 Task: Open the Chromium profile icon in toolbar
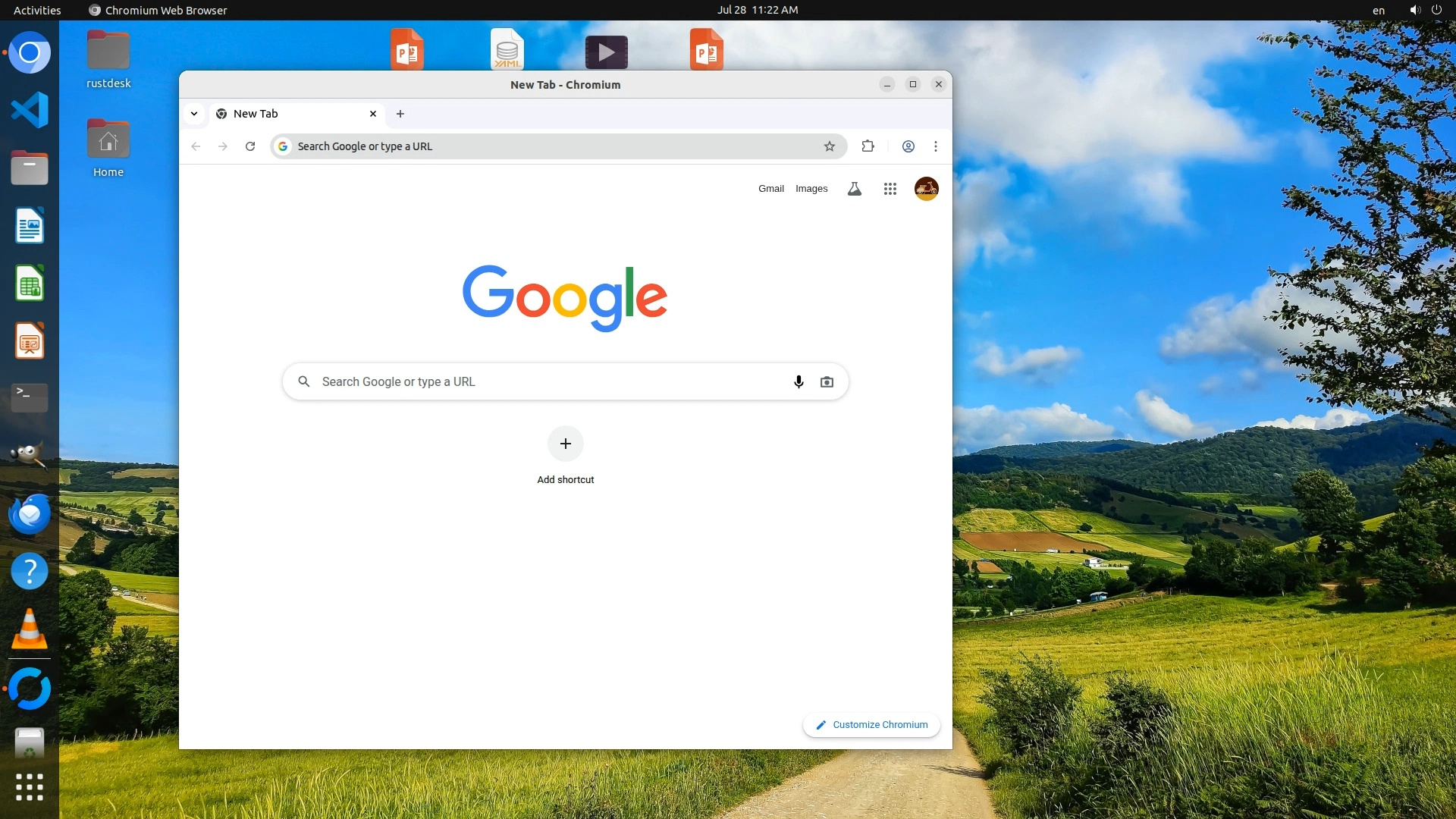click(908, 146)
